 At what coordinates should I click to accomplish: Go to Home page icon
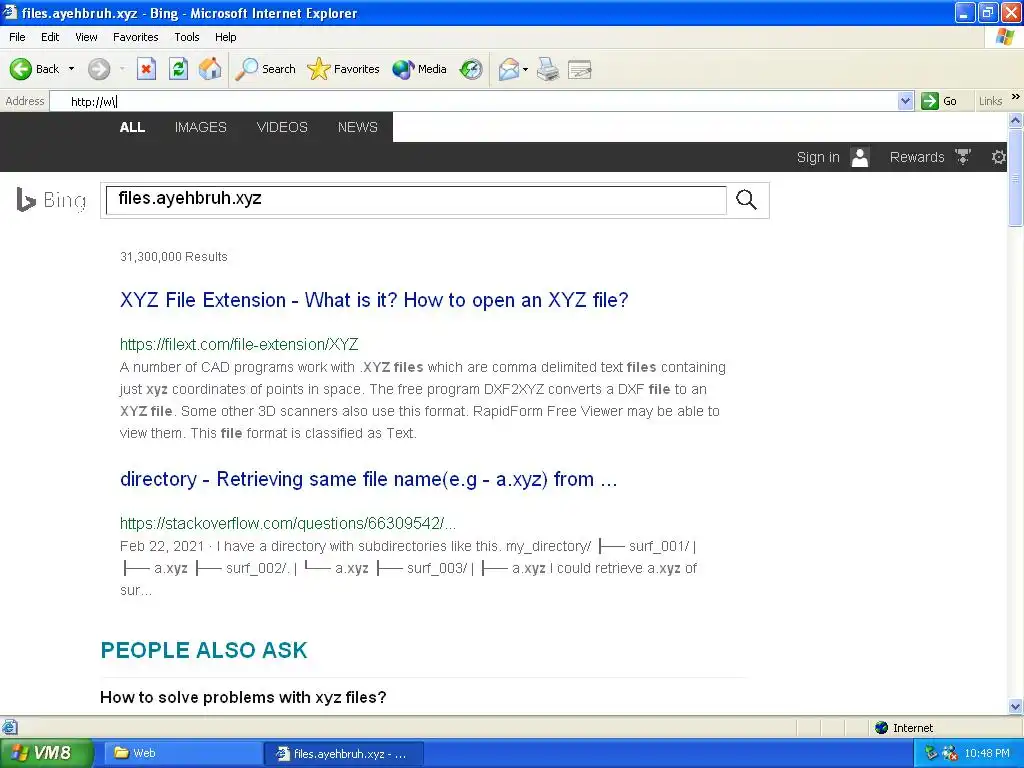click(210, 69)
